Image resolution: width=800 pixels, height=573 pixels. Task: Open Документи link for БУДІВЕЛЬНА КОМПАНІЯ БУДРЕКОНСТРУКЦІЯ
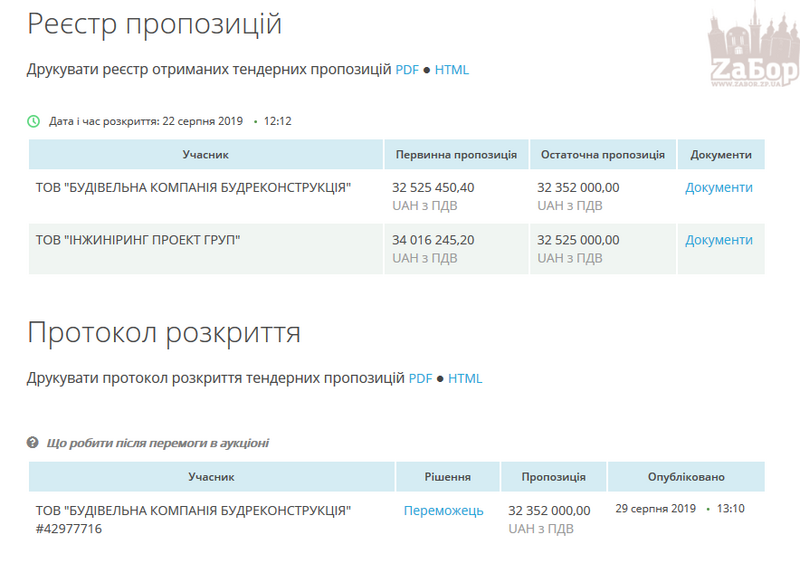click(718, 188)
